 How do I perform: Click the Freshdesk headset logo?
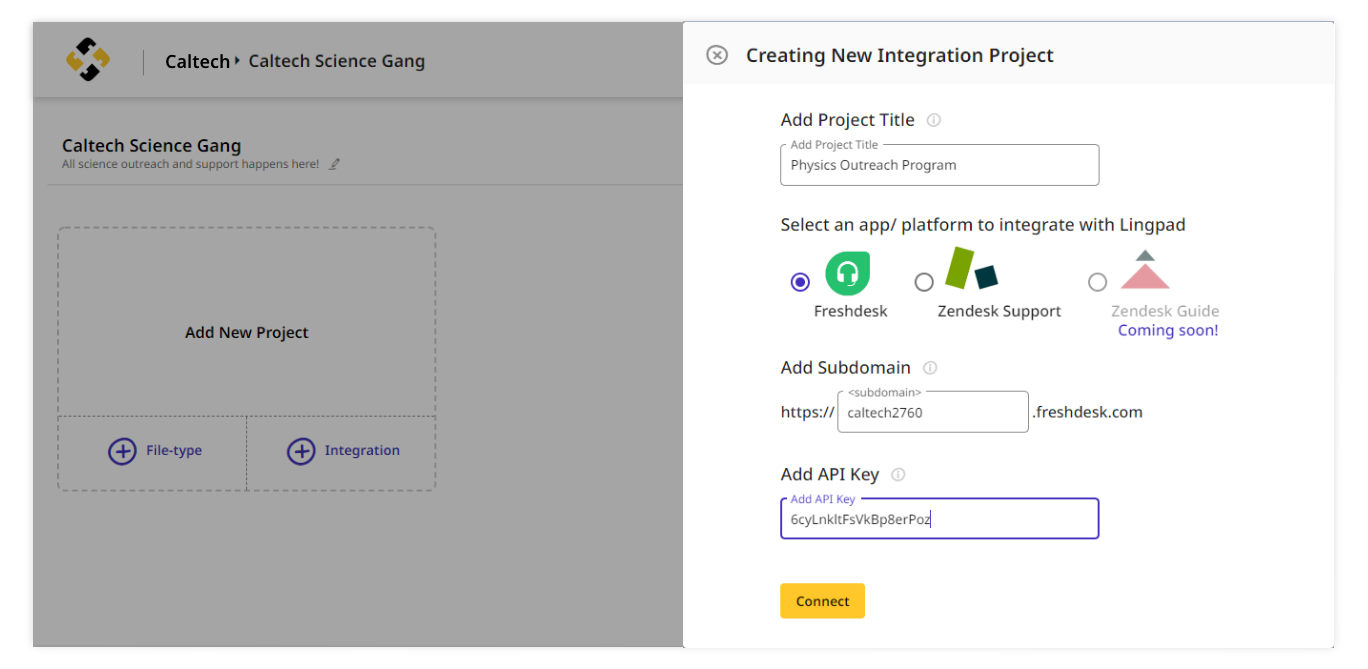coord(847,273)
